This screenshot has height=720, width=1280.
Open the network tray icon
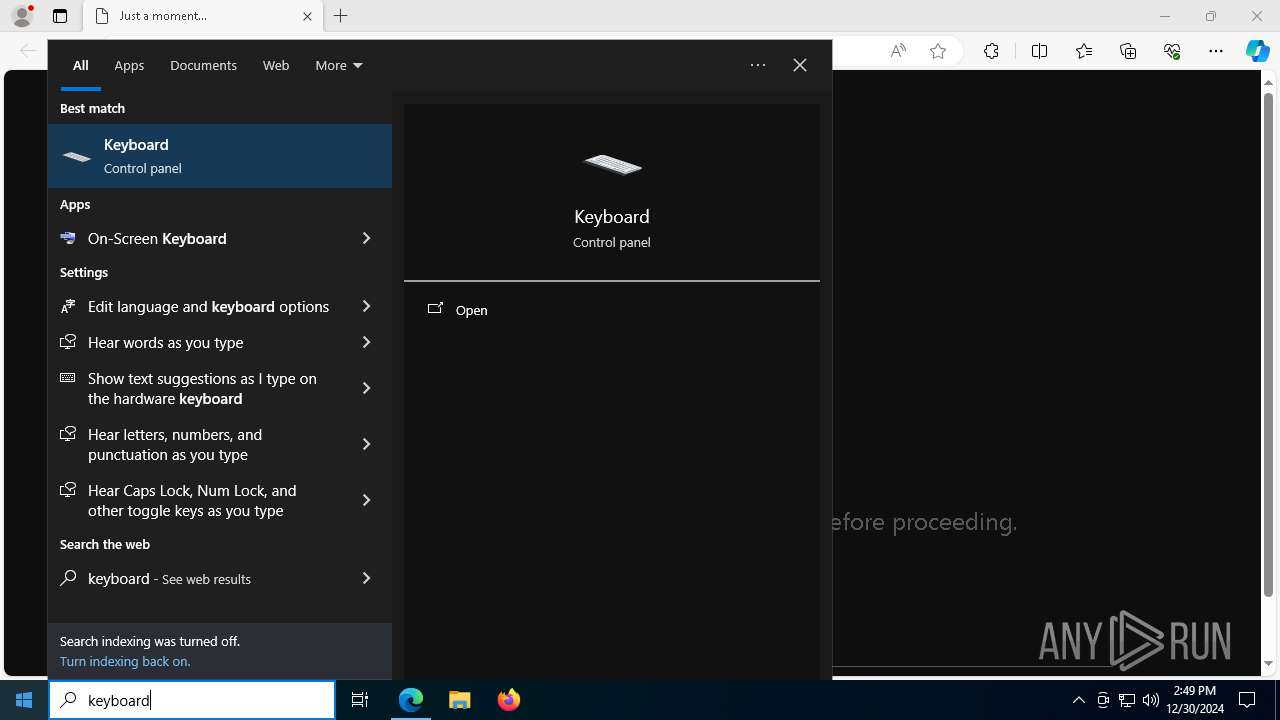[x=1127, y=700]
